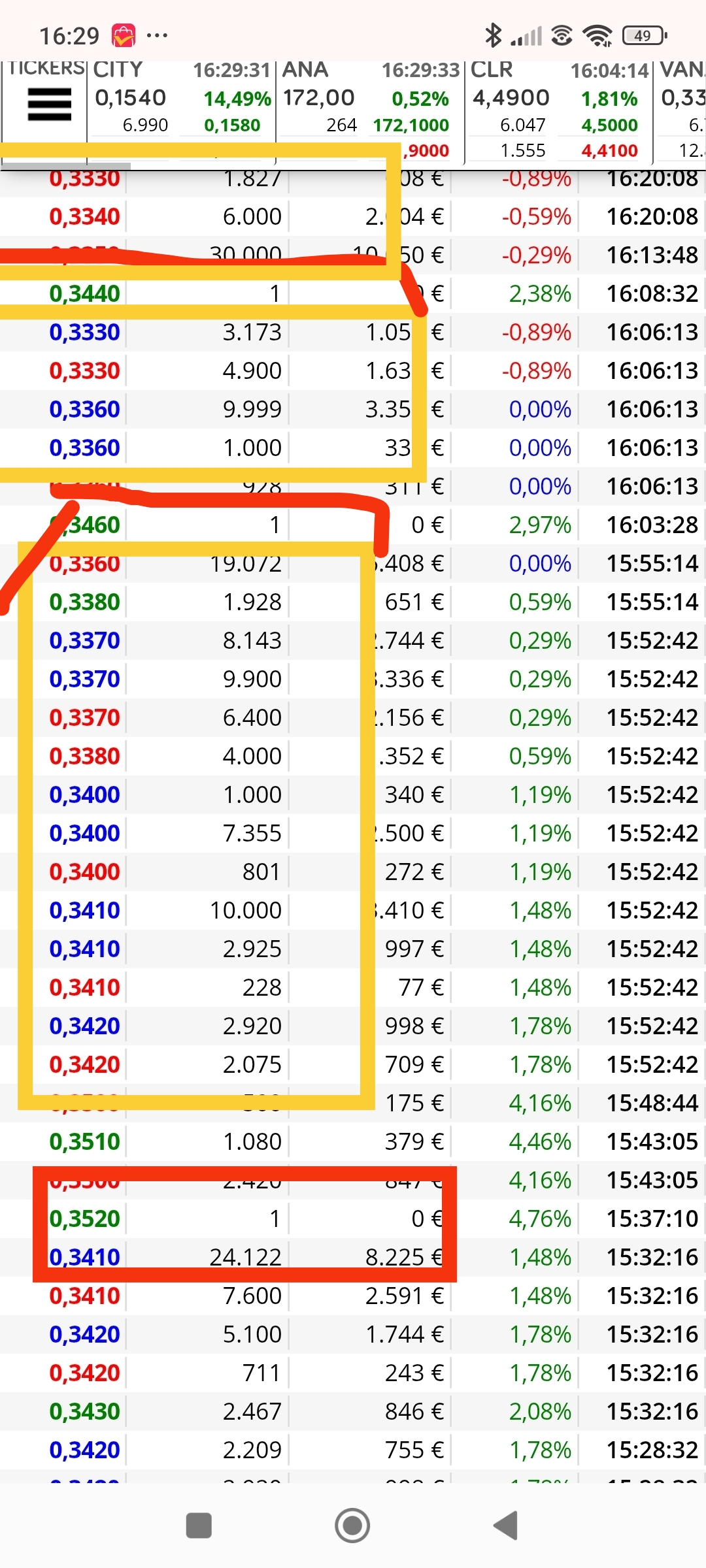Image resolution: width=706 pixels, height=1568 pixels.
Task: Select the trade price 0,3520
Action: (85, 1219)
